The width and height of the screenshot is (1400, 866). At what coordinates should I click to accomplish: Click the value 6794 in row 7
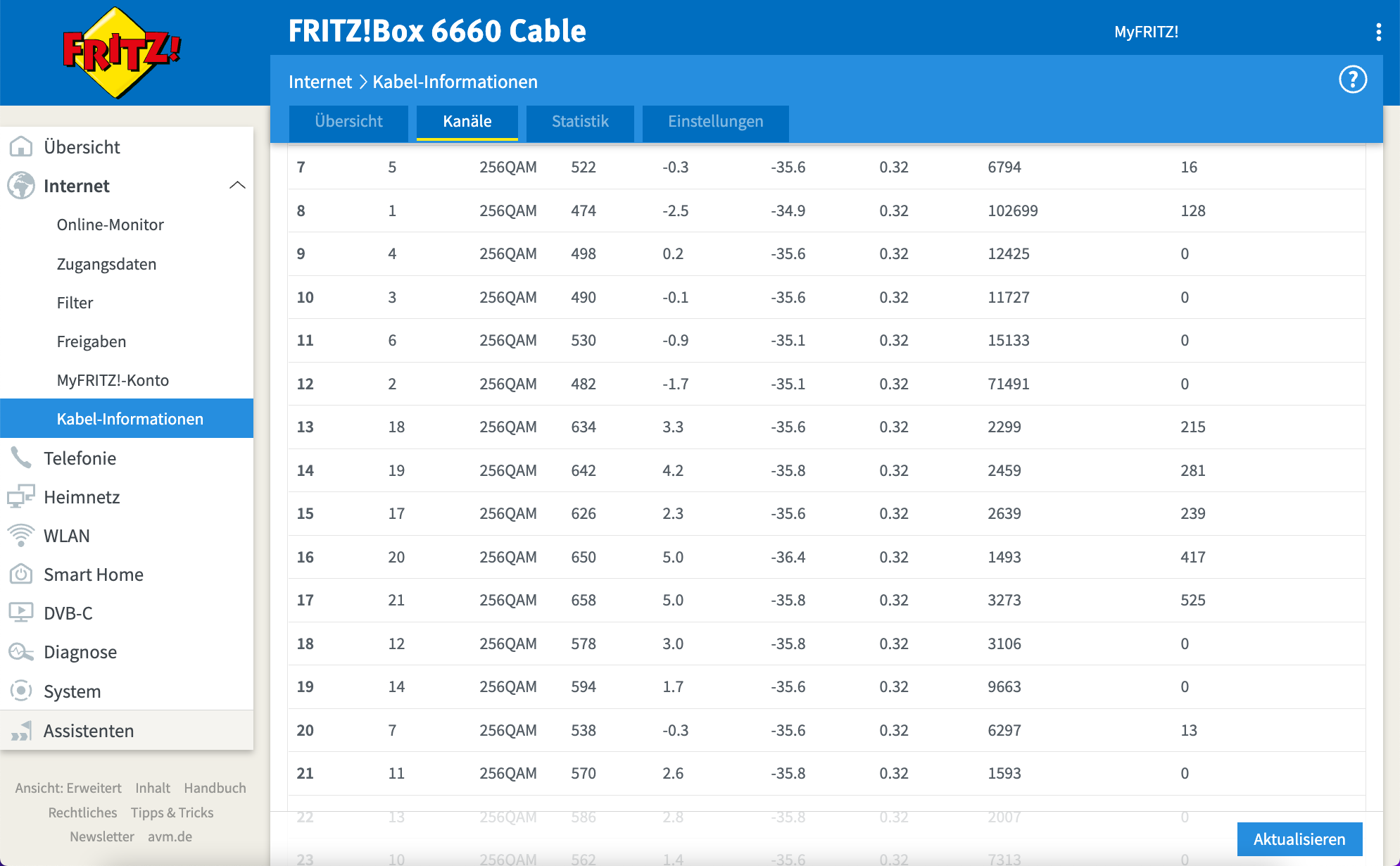1004,167
